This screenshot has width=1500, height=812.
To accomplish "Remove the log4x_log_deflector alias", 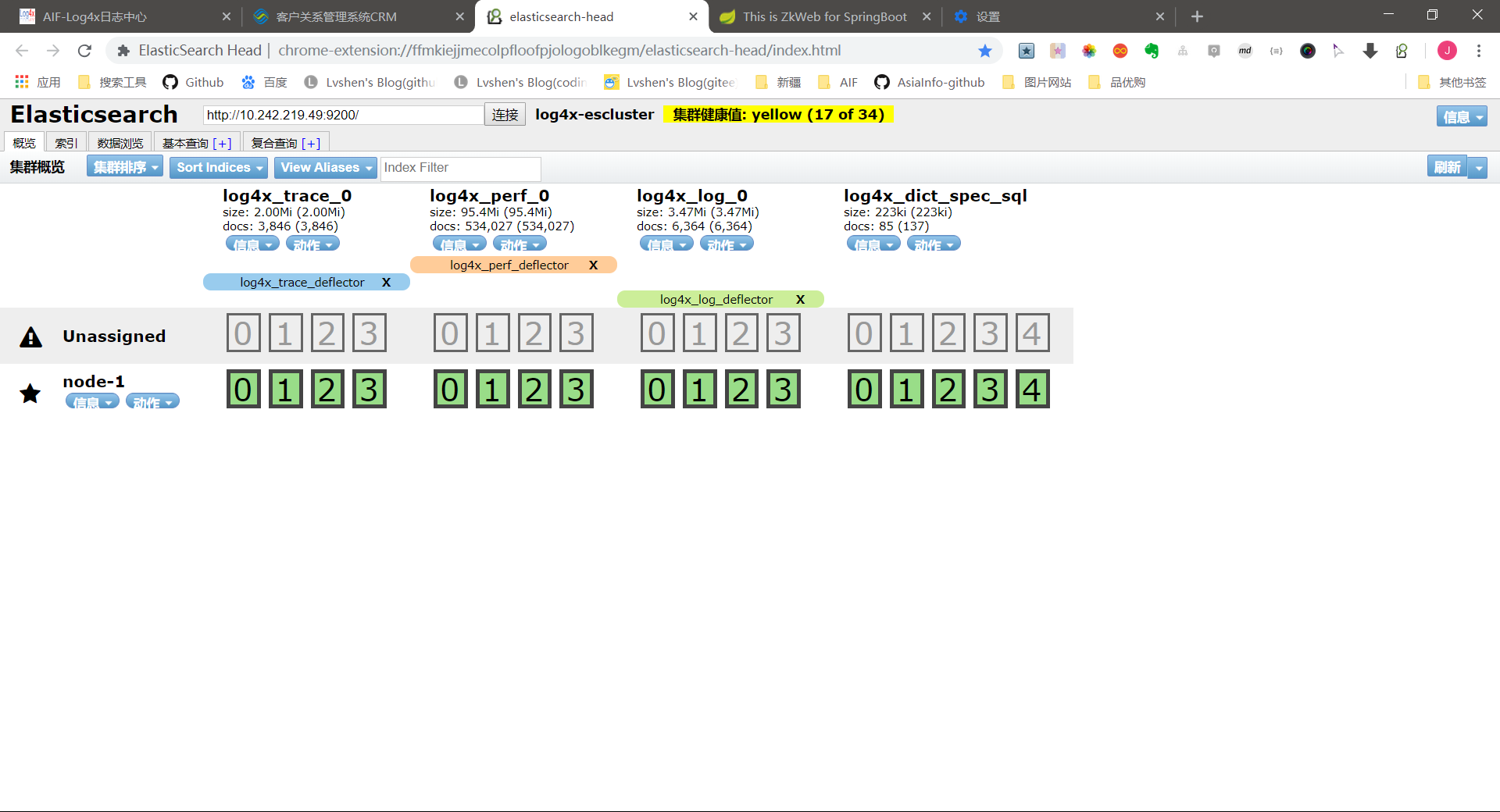I will [800, 299].
